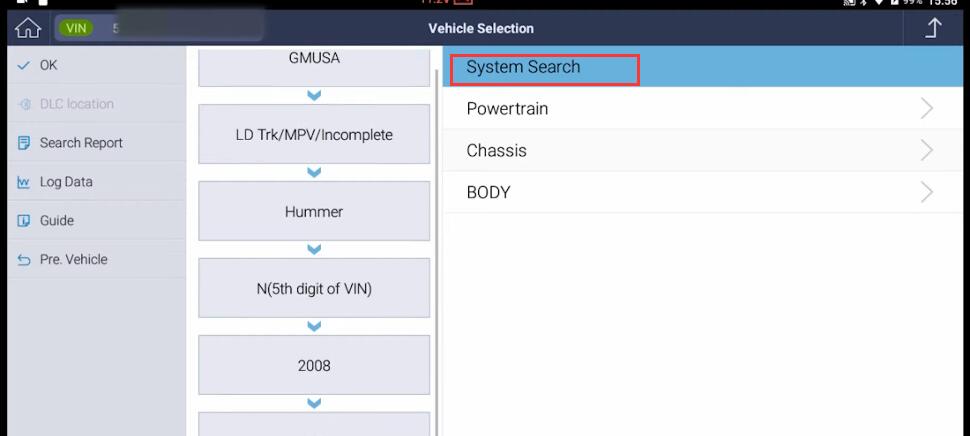970x436 pixels.
Task: Choose the 2008 model year box
Action: 314,365
